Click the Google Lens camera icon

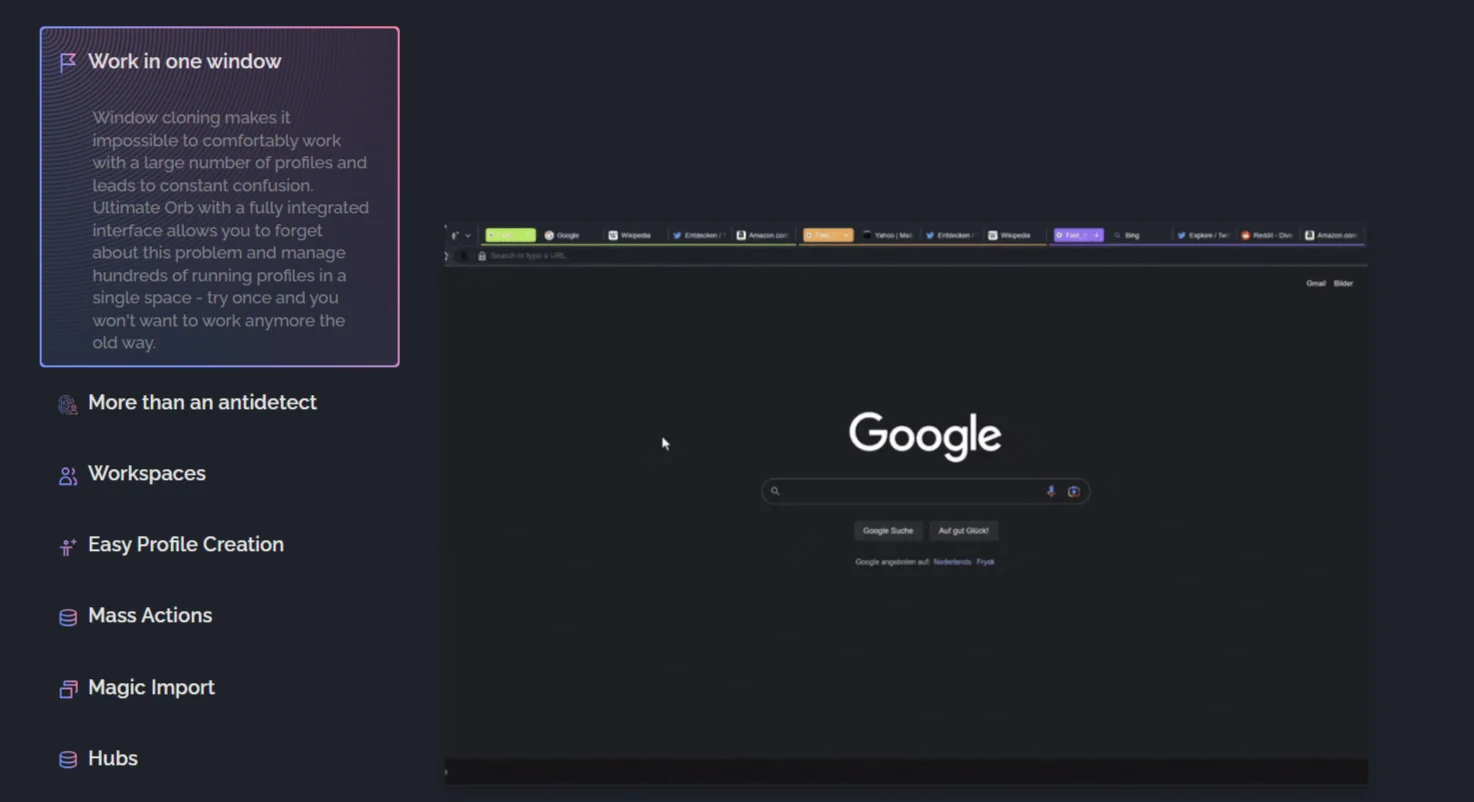[x=1073, y=491]
